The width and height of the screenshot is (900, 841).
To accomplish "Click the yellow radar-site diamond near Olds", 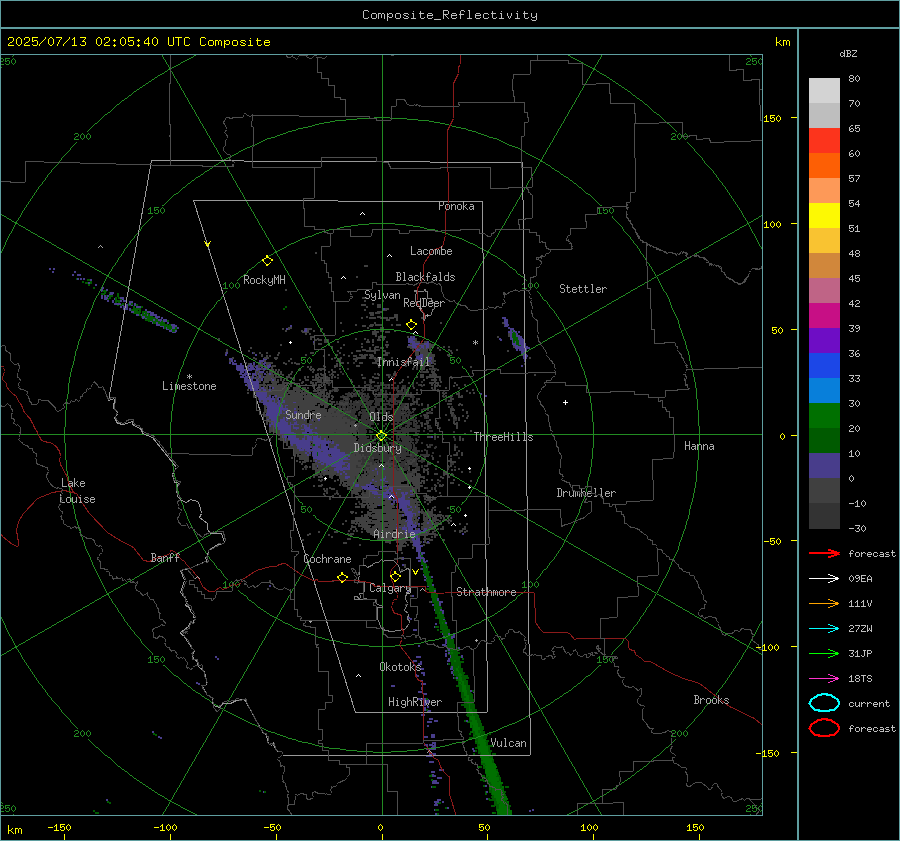I will pos(381,436).
